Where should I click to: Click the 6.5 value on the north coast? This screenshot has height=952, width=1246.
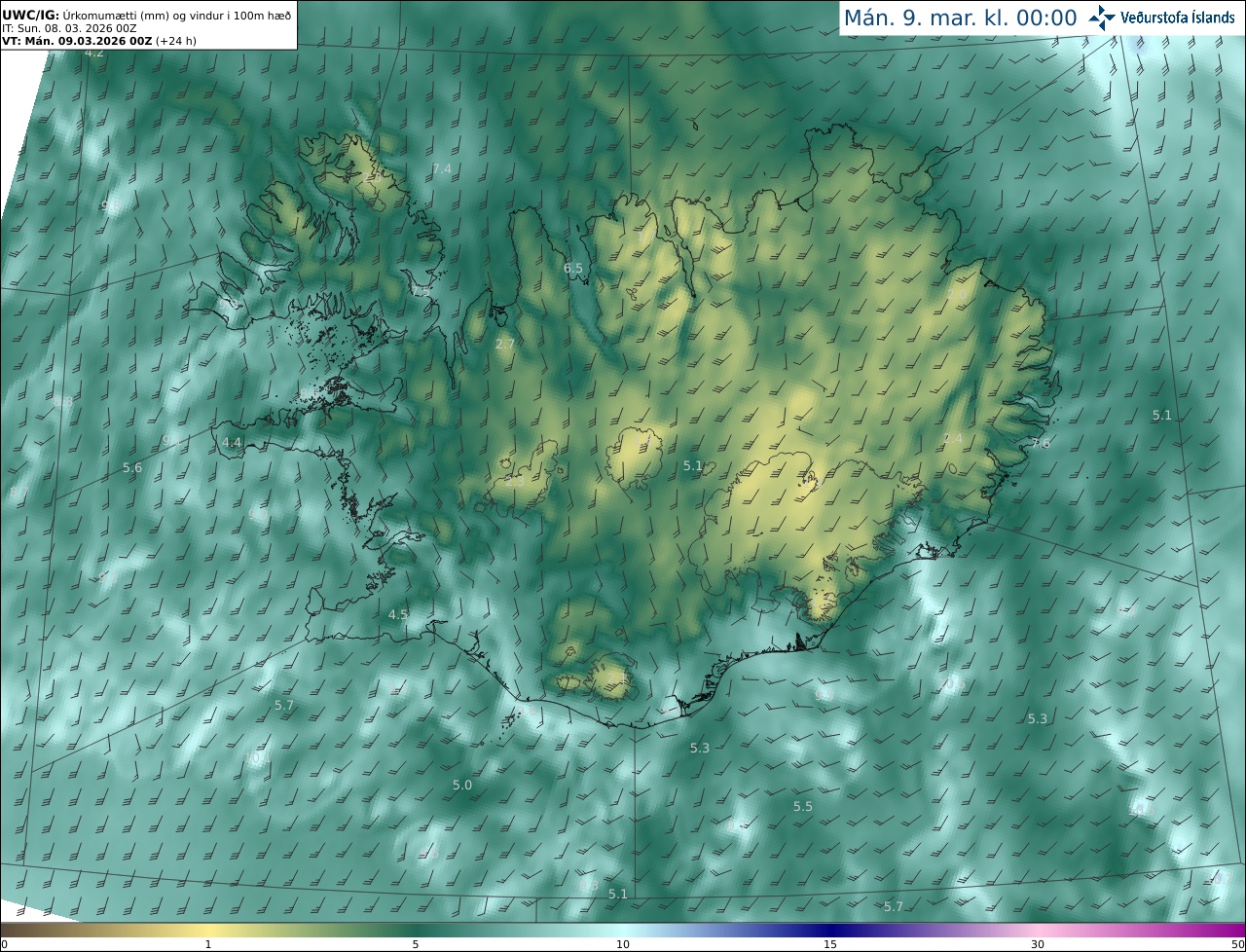[573, 269]
